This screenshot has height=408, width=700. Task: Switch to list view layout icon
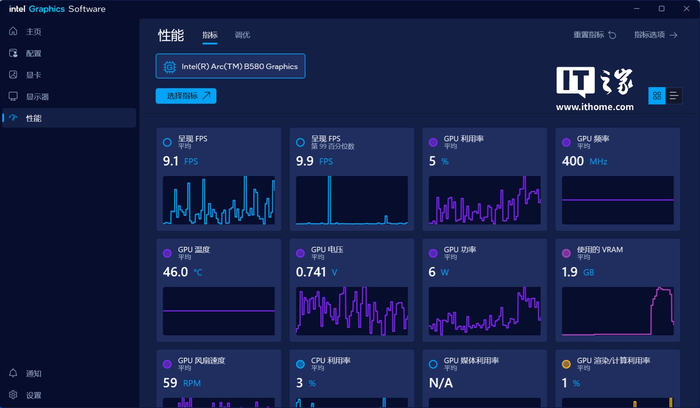[x=674, y=96]
